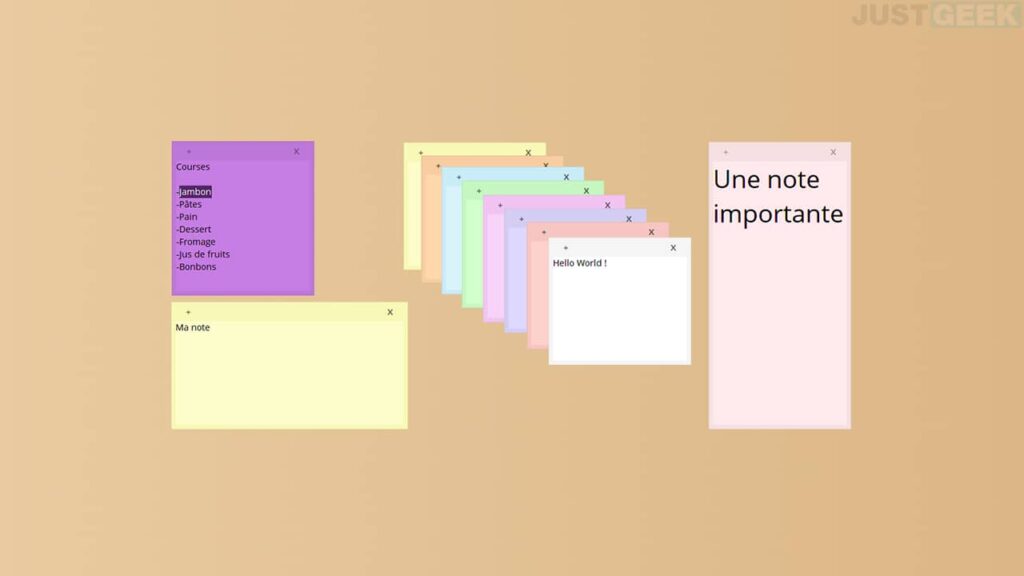Click the -Pain line in Courses note
The width and height of the screenshot is (1024, 576).
tap(187, 216)
